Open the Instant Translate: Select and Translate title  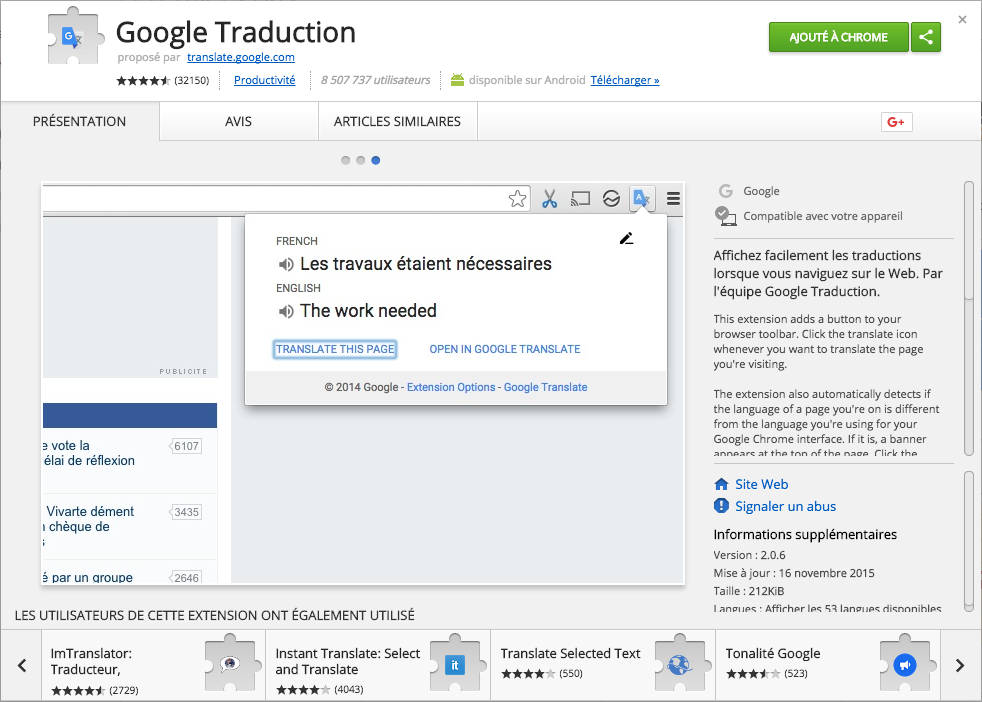348,661
